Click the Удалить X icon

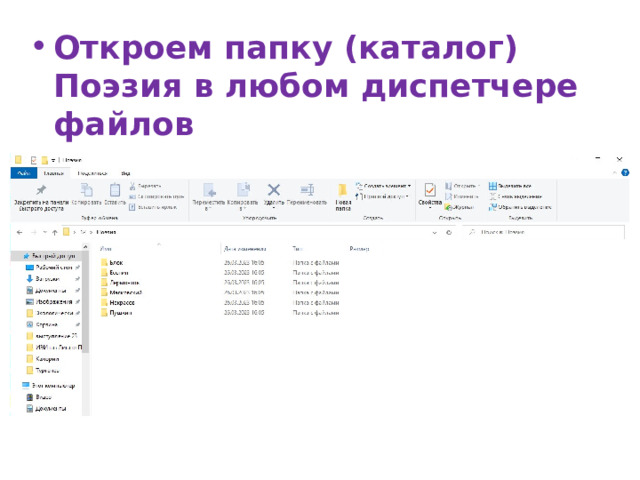click(273, 190)
